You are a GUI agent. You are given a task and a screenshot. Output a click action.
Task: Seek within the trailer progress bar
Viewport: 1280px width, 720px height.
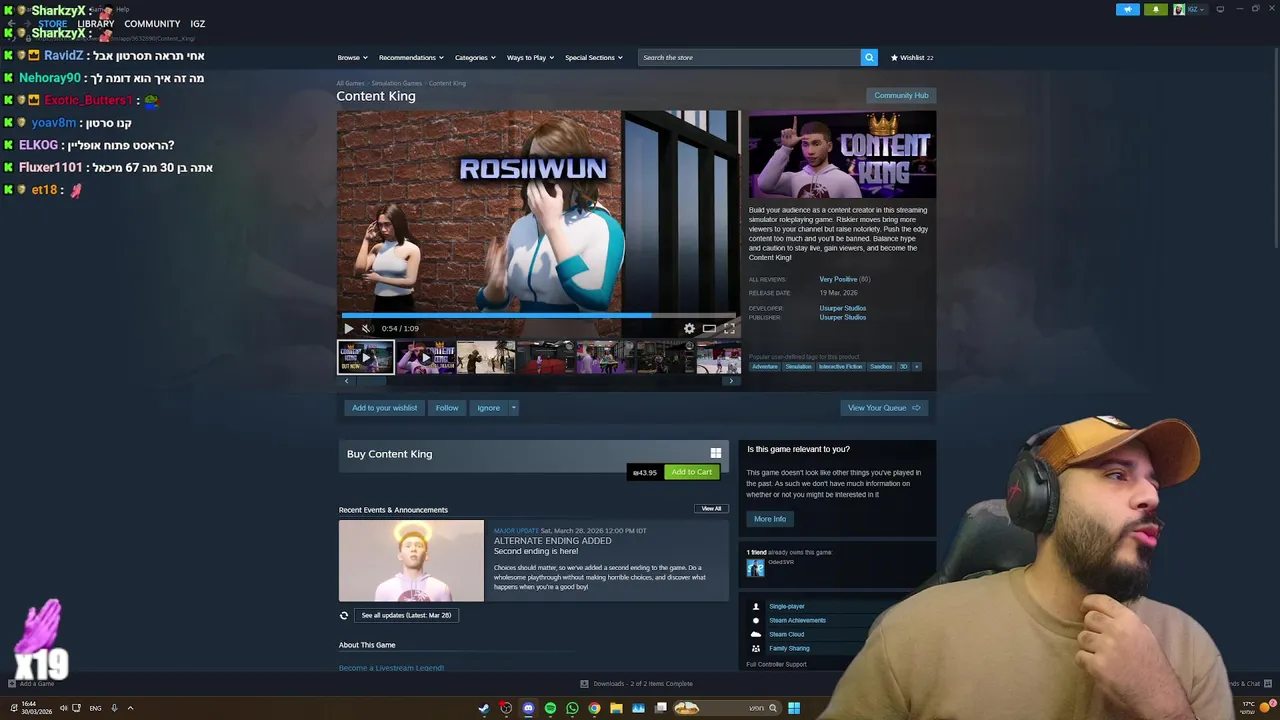tap(538, 315)
